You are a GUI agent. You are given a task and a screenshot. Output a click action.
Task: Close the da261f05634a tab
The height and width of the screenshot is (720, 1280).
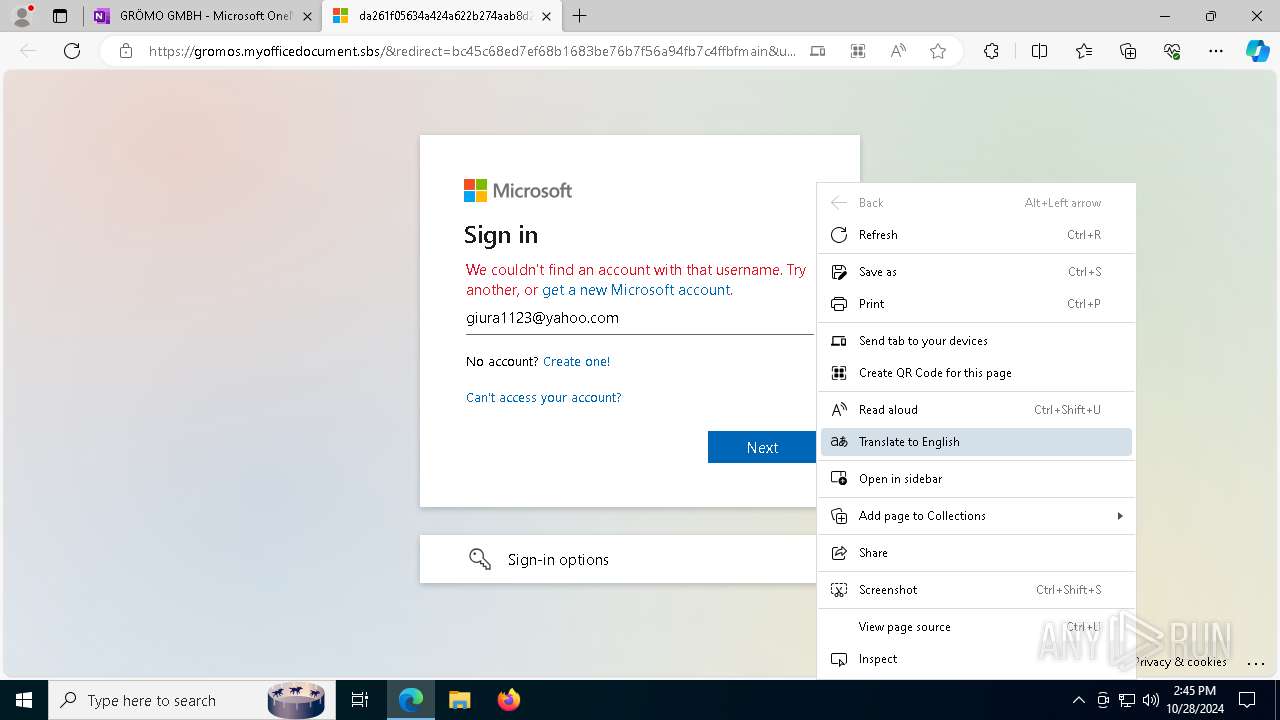[x=546, y=16]
